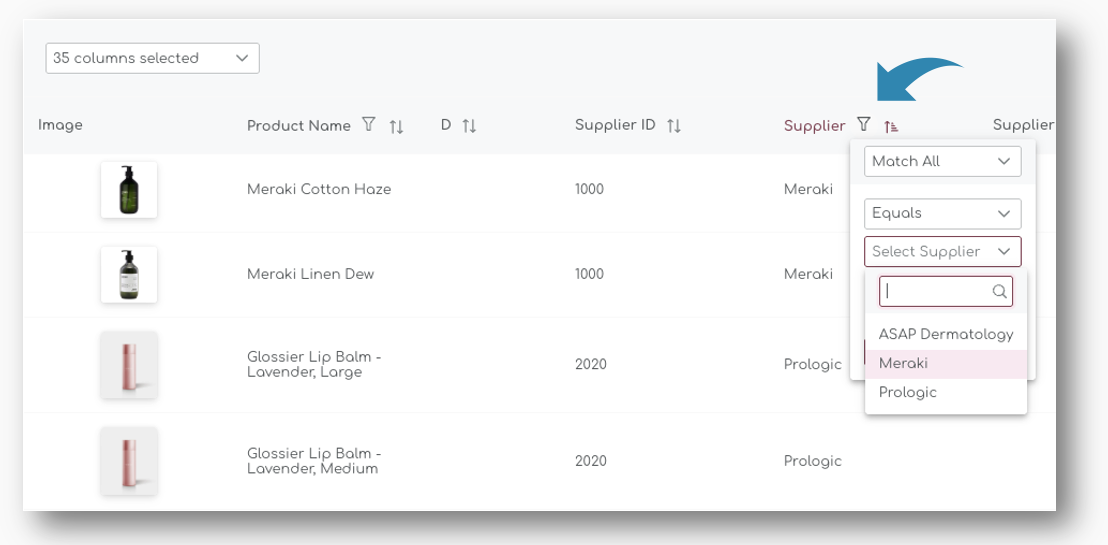1108x545 pixels.
Task: Click the supplier search text field
Action: [x=935, y=292]
